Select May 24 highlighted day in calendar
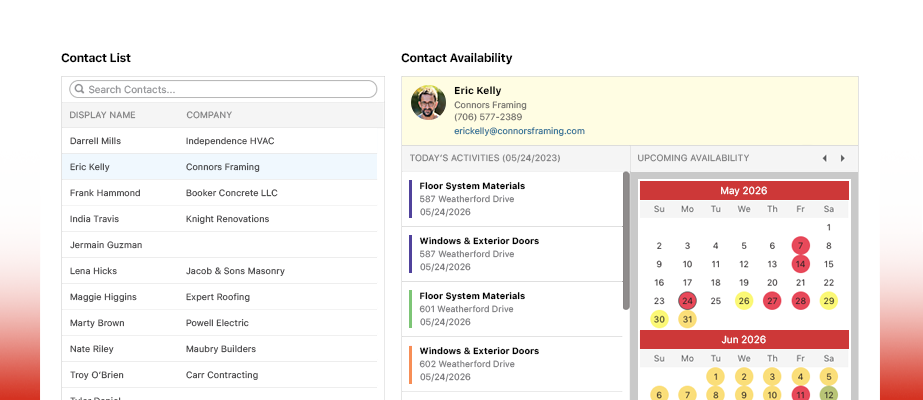This screenshot has height=400, width=923. pos(688,301)
